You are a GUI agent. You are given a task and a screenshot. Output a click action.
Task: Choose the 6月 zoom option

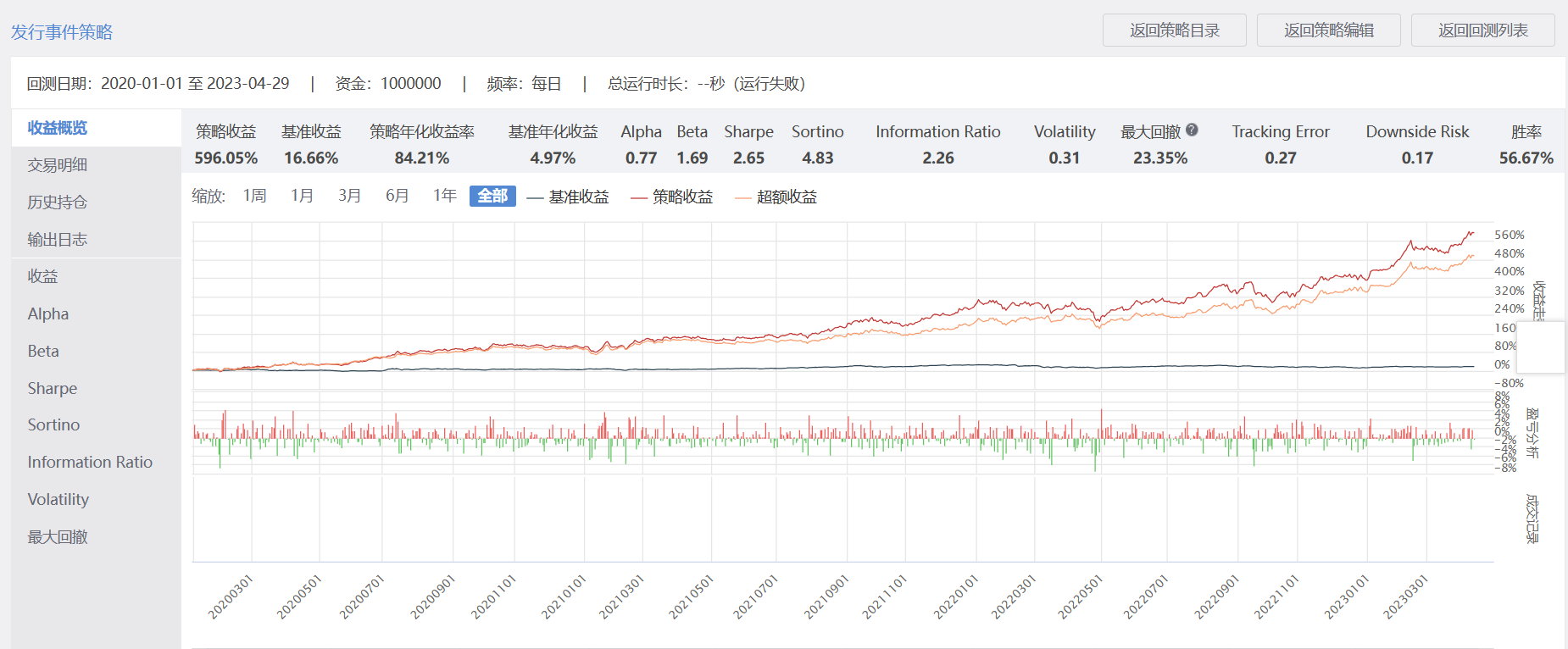397,196
